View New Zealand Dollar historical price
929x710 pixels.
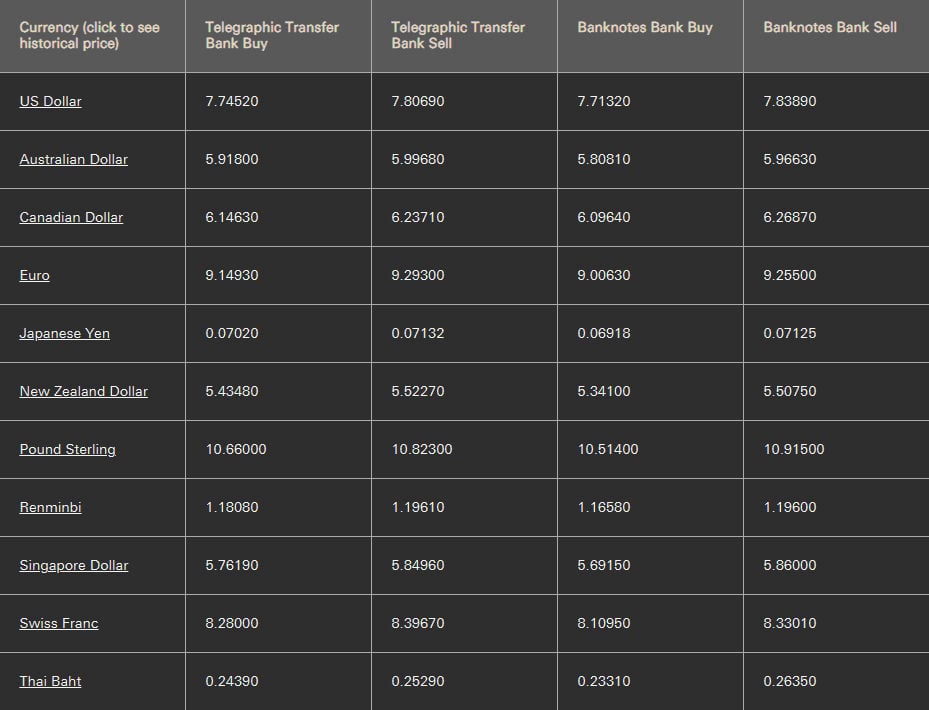pos(83,391)
